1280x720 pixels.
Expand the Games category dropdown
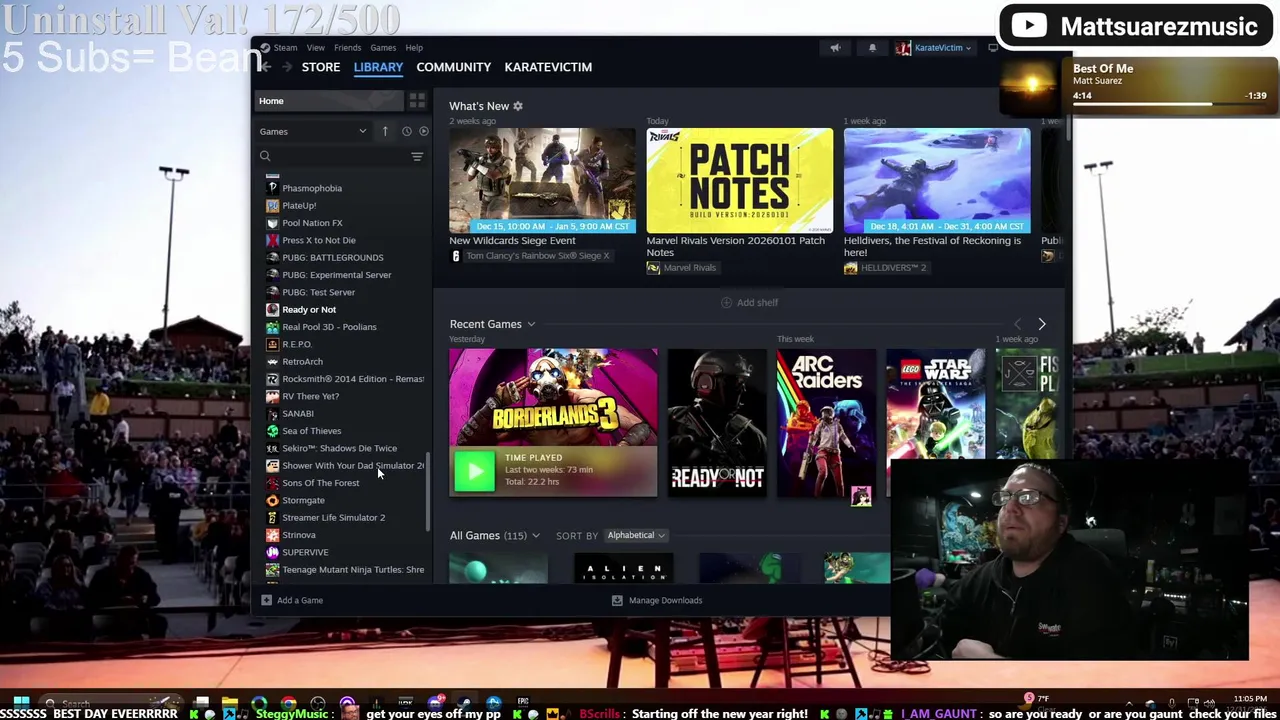pos(362,131)
